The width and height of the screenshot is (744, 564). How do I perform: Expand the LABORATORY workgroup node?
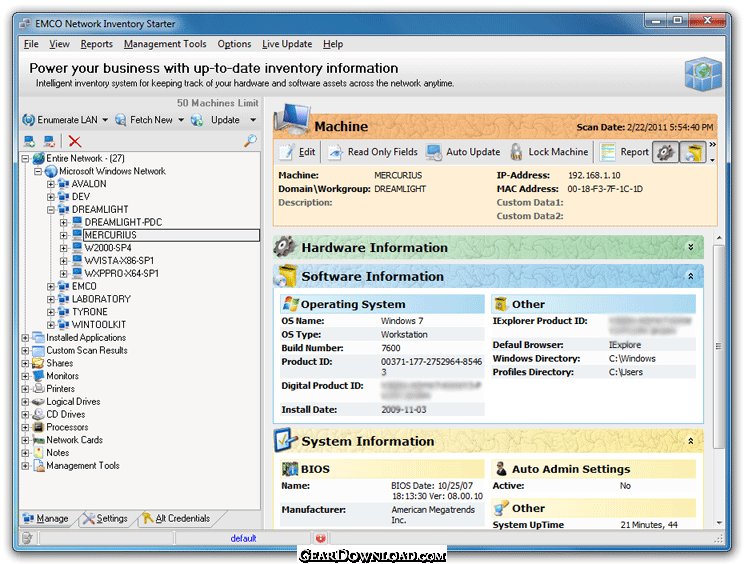click(x=51, y=299)
